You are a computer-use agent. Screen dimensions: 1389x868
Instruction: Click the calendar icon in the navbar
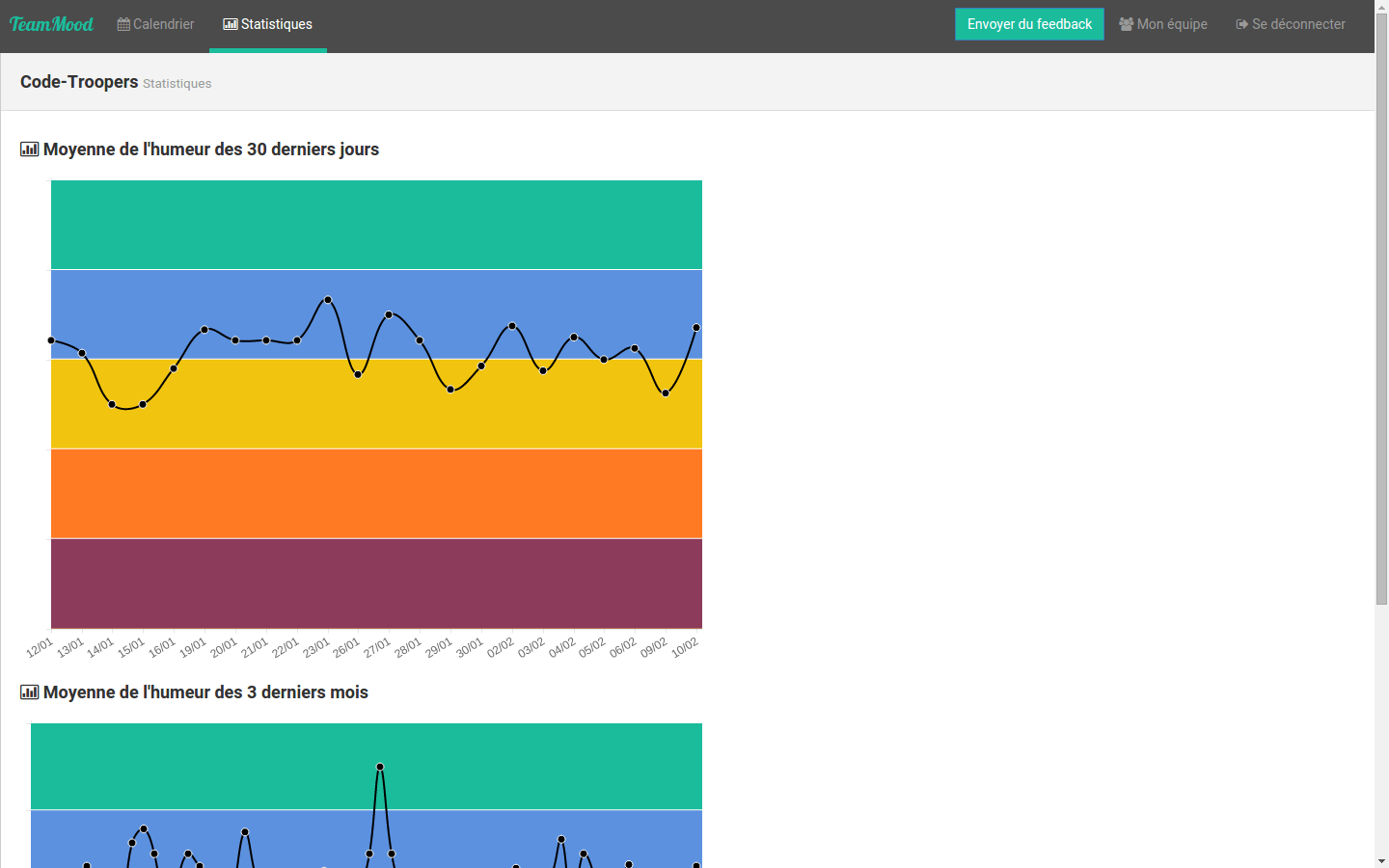click(123, 24)
